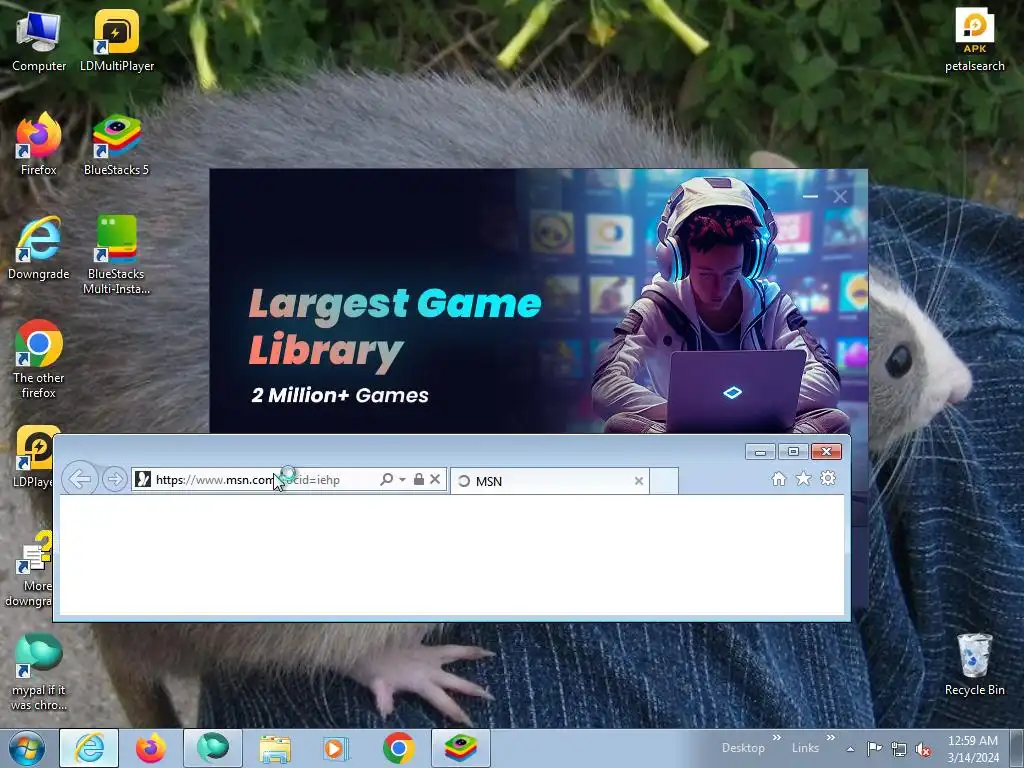The height and width of the screenshot is (768, 1024).
Task: Open the Tools gear menu in Internet Explorer
Action: click(x=828, y=479)
